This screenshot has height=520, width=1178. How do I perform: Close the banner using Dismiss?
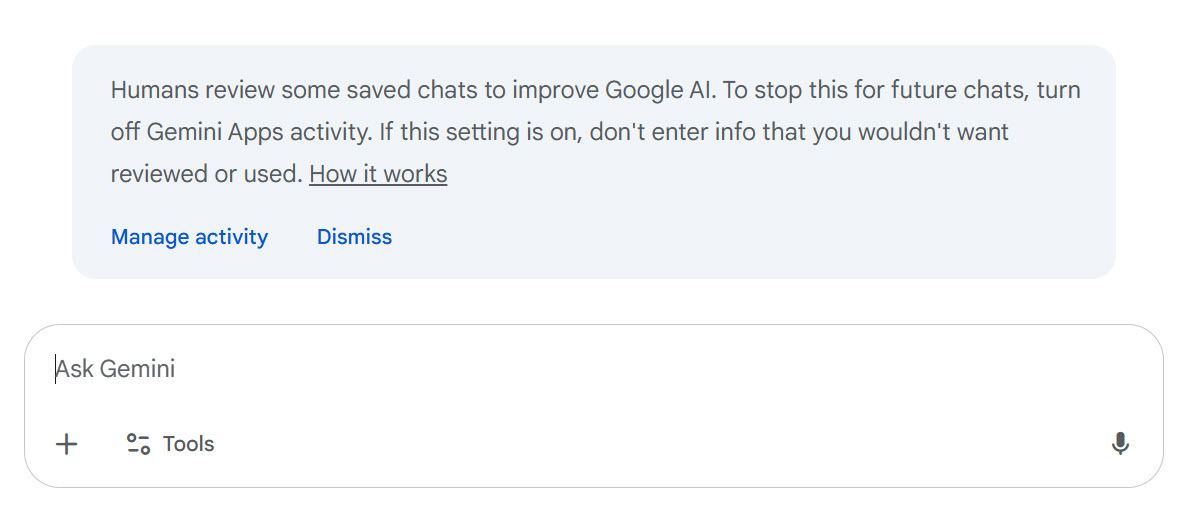(354, 237)
